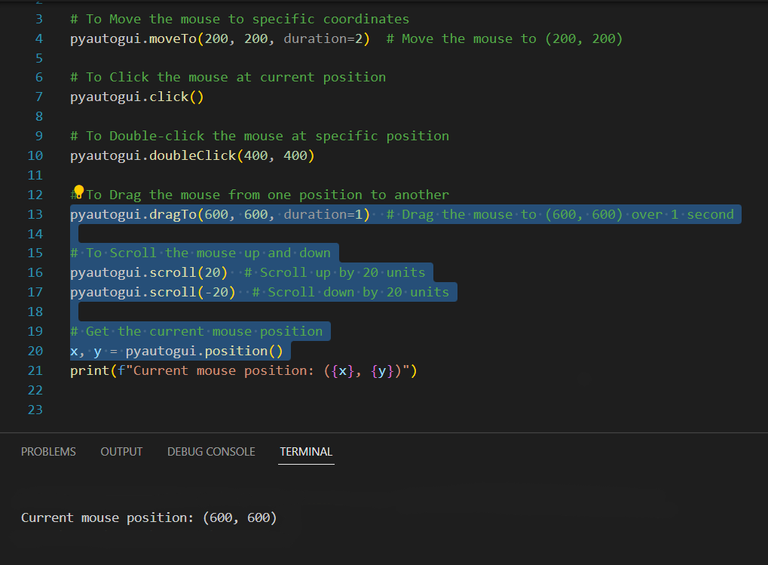The width and height of the screenshot is (768, 565).
Task: Place cursor in pyautogui.moveTo call
Action: 220,39
